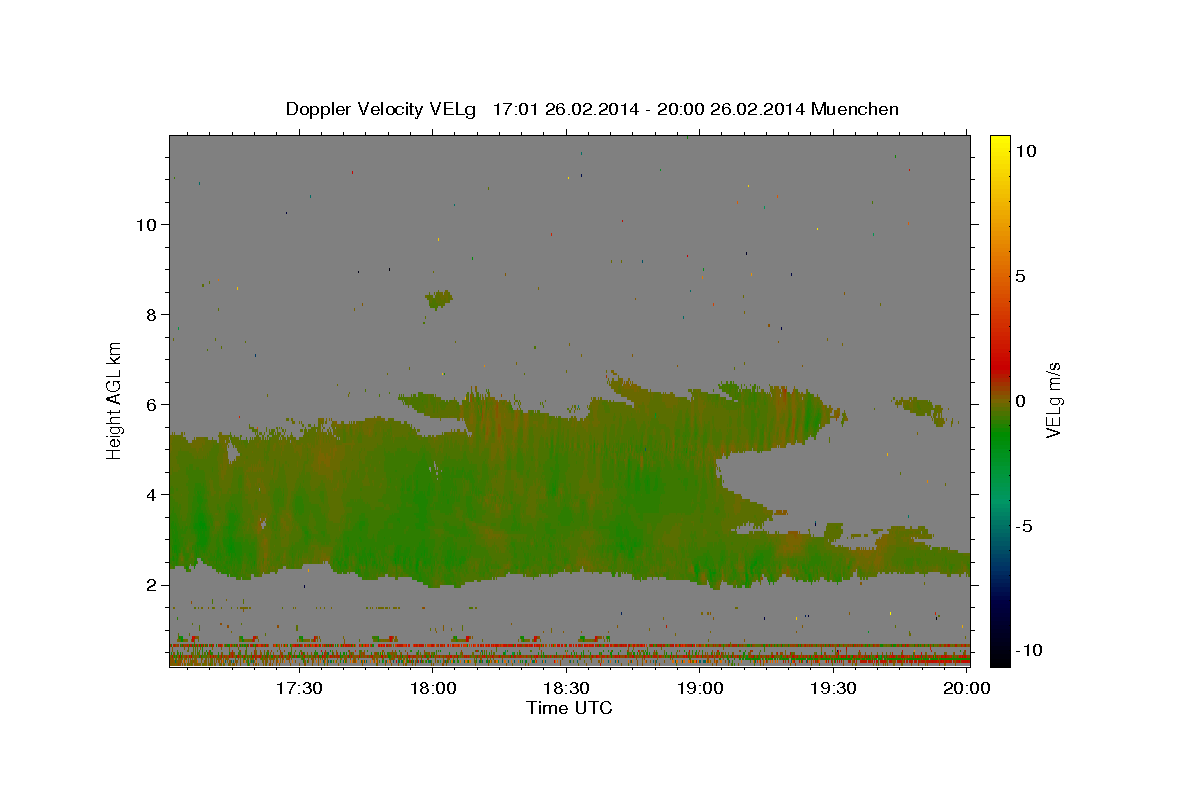Click the height tick label 6
This screenshot has width=1200, height=800.
(x=151, y=404)
